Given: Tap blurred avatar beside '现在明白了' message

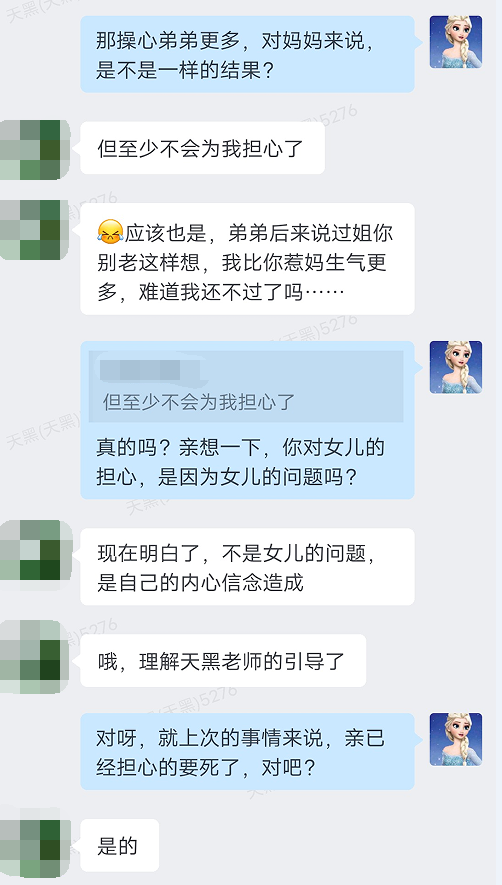Looking at the screenshot, I should pyautogui.click(x=36, y=550).
